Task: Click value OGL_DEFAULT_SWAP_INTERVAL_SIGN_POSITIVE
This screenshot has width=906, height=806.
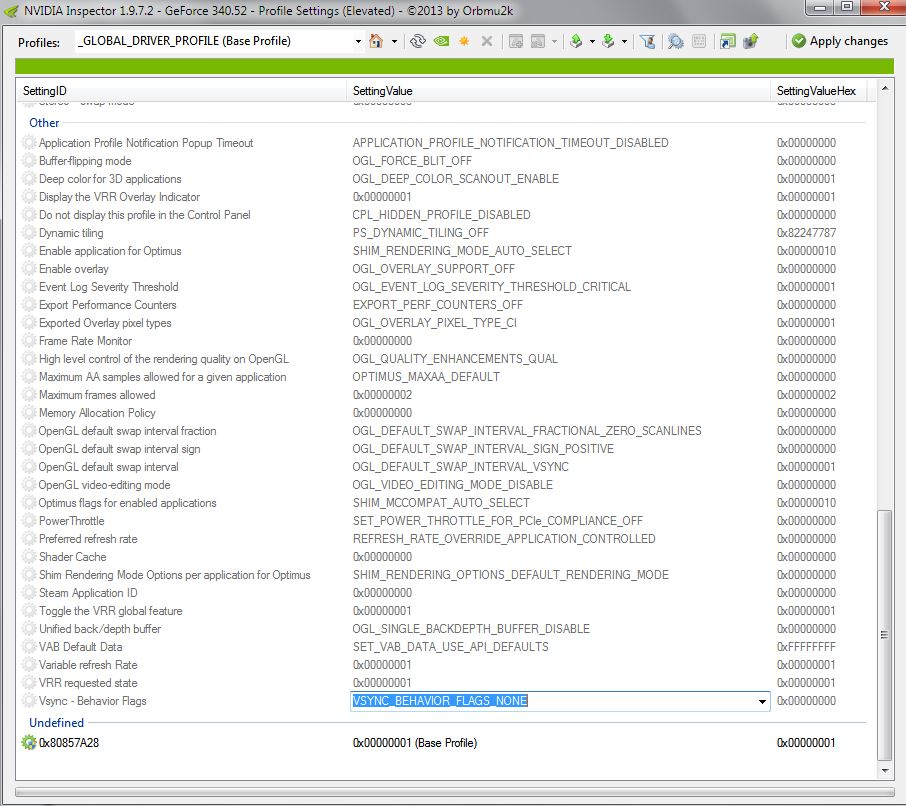Action: pos(483,449)
